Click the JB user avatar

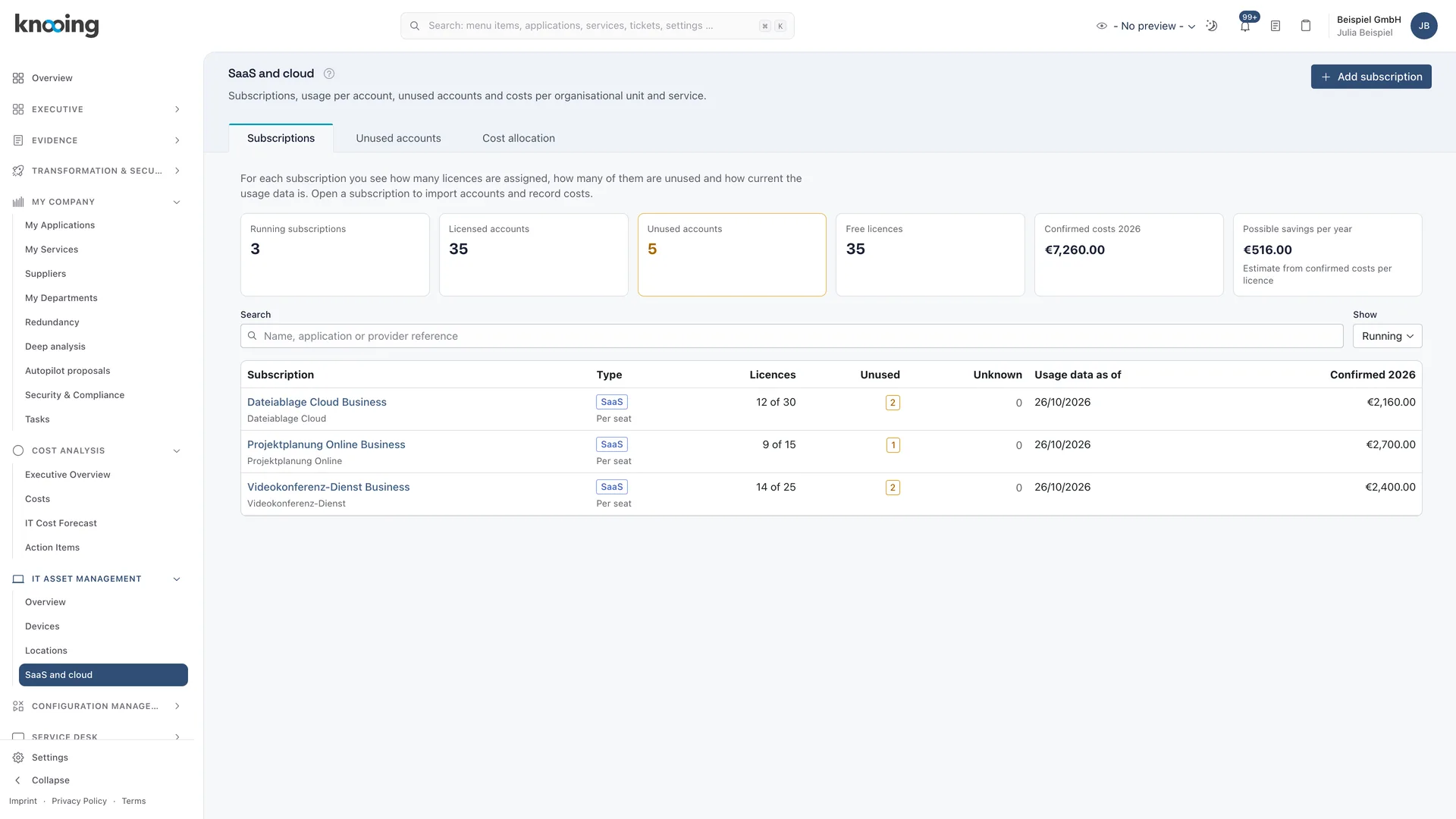(1424, 26)
